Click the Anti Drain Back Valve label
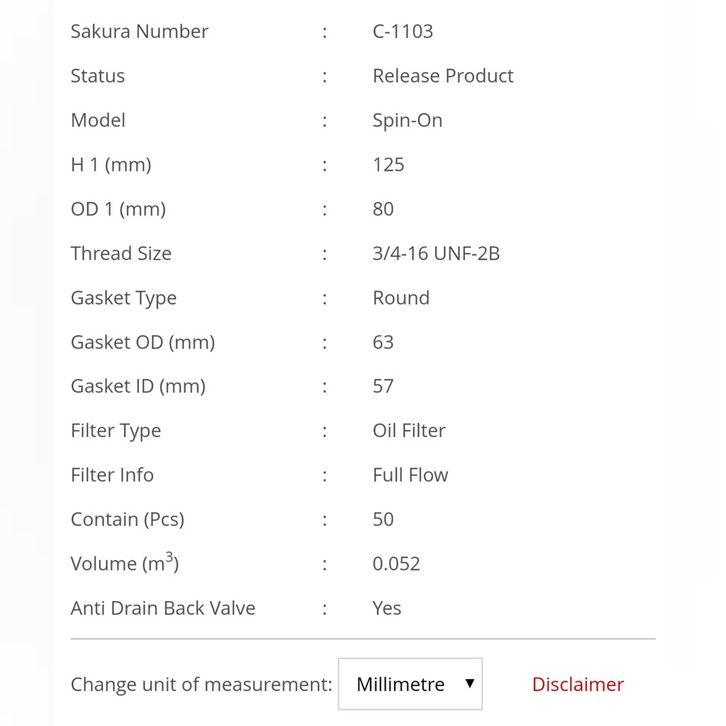This screenshot has width=726, height=726. pyautogui.click(x=163, y=608)
